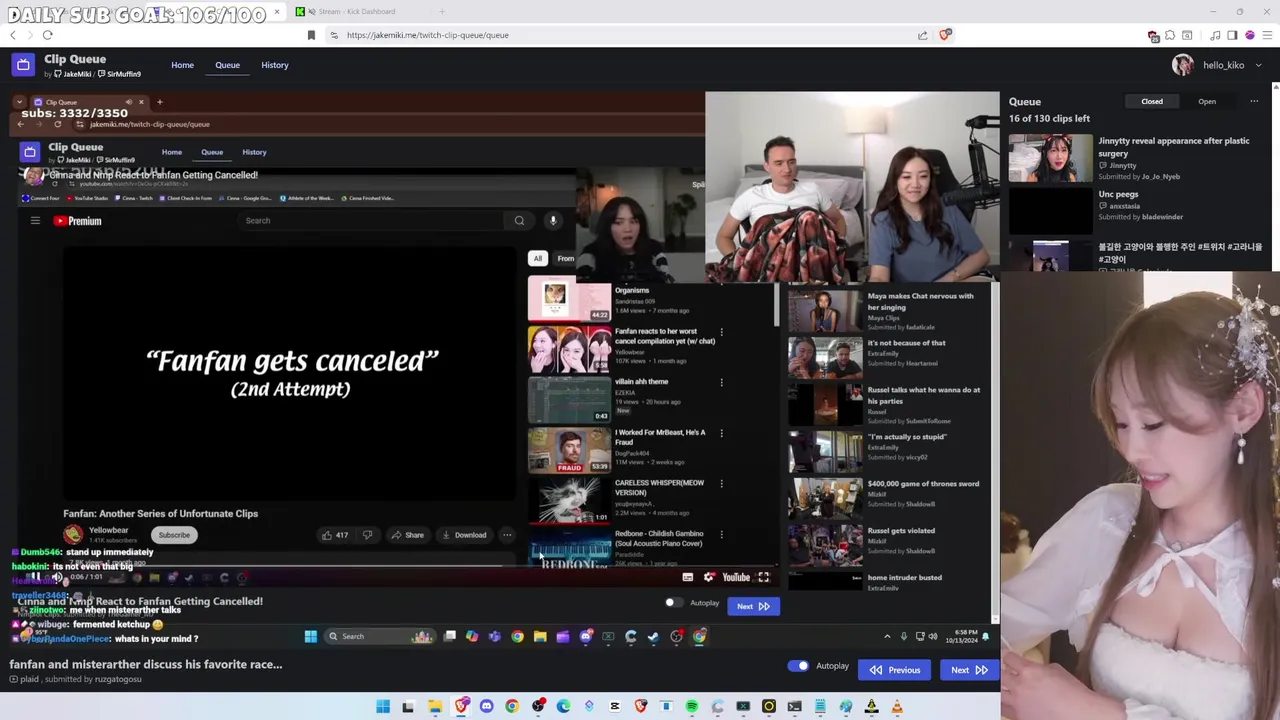Expand the hello_kiko account dropdown
The image size is (1280, 720).
(1258, 65)
